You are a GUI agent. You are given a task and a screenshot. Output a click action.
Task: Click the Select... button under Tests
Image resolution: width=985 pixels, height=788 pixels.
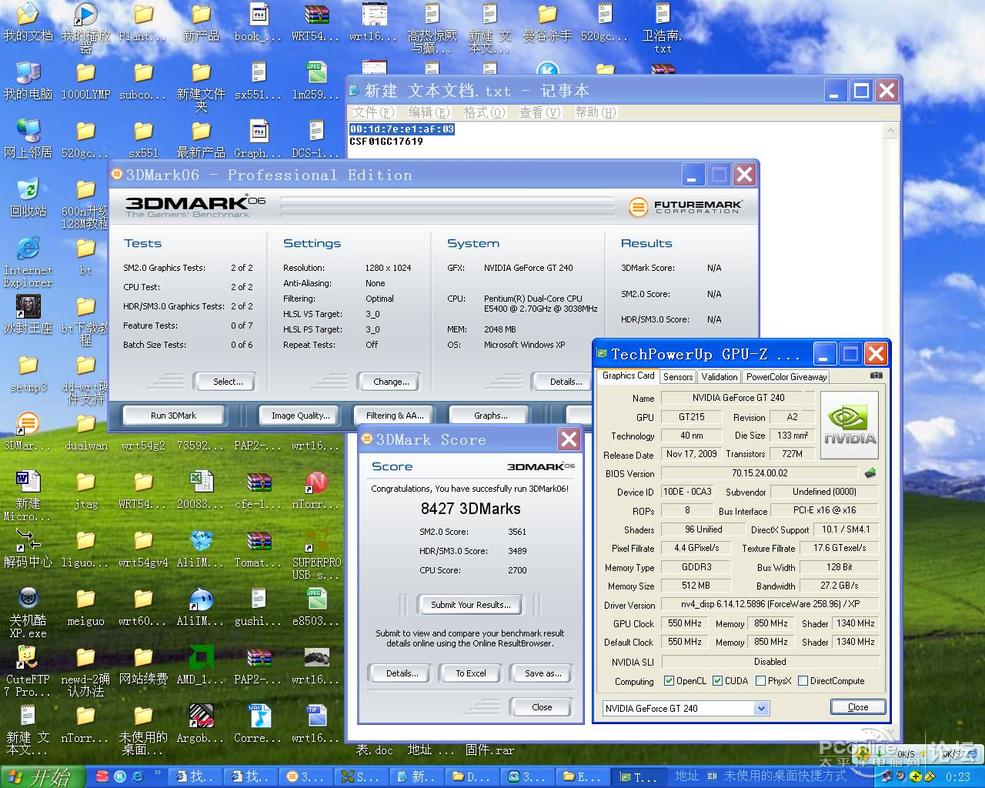point(227,381)
